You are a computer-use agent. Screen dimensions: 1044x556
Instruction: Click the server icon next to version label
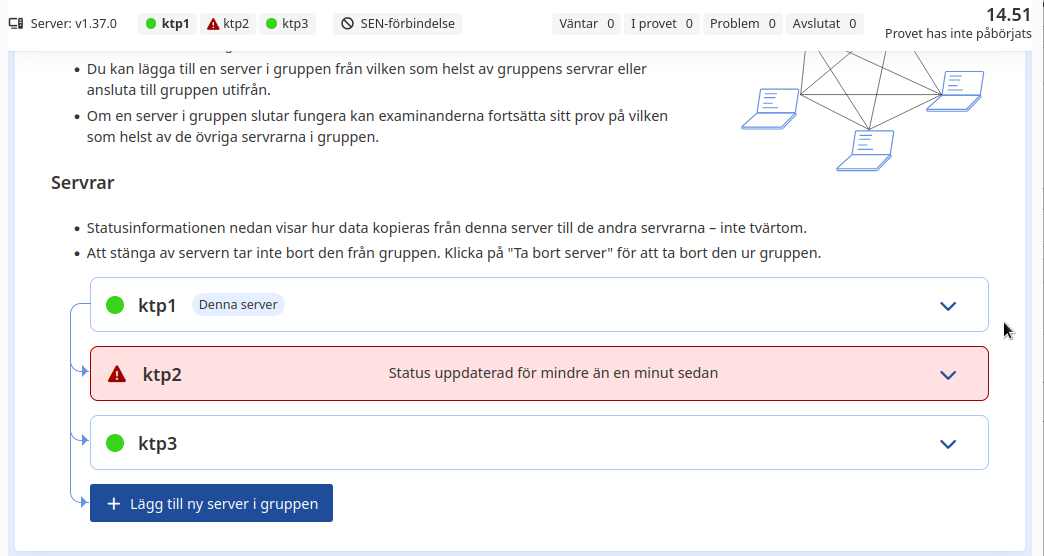[x=16, y=24]
